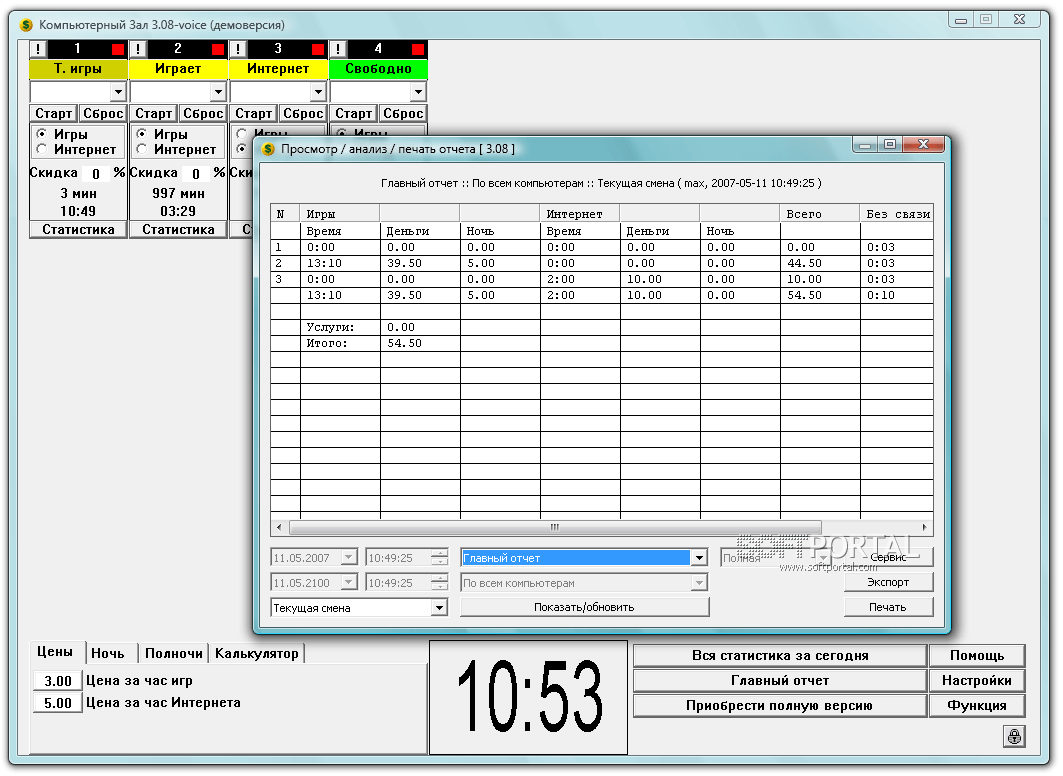Screen dimensions: 1063x776
Task: Click the exclamation alert icon on computer 3
Action: (x=238, y=49)
